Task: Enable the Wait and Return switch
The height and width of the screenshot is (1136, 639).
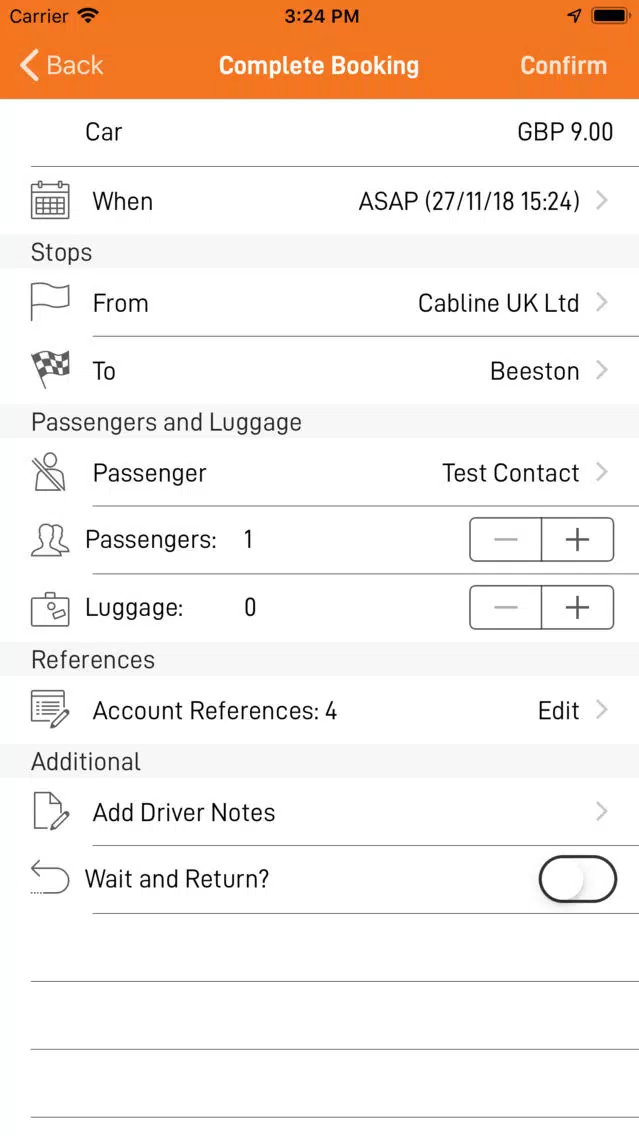Action: (577, 879)
